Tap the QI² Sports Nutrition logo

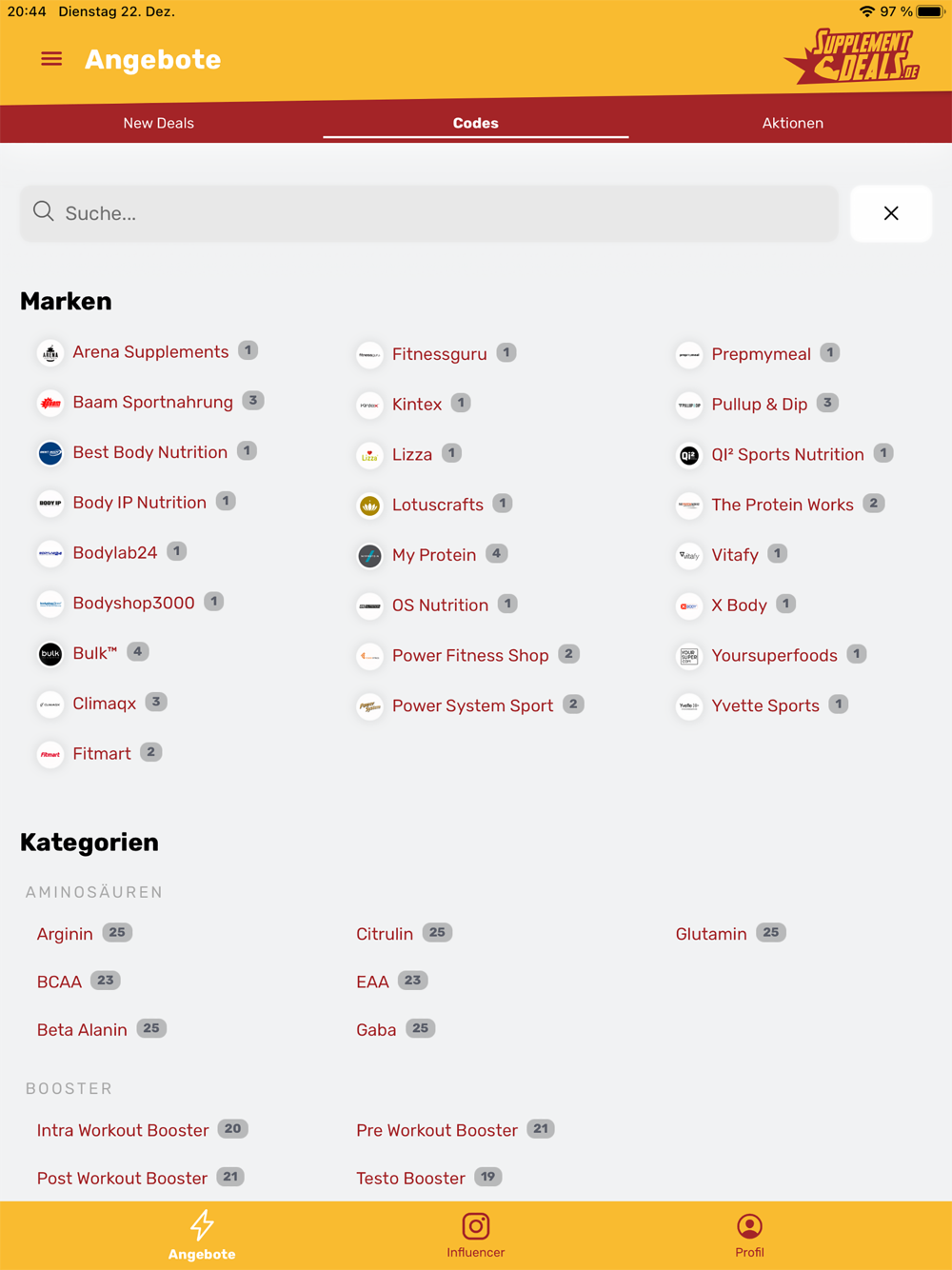click(x=689, y=455)
